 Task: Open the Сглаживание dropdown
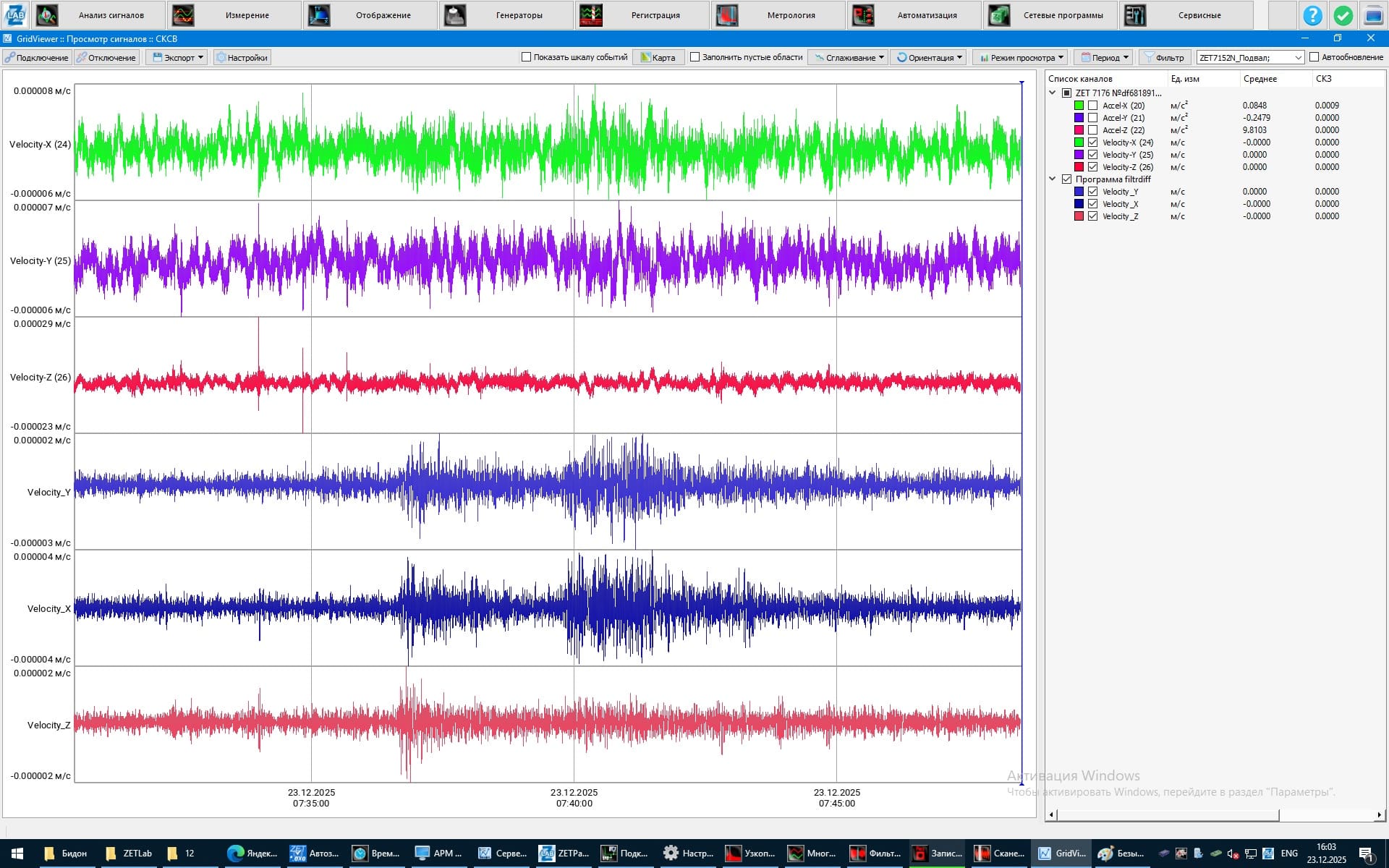point(850,57)
